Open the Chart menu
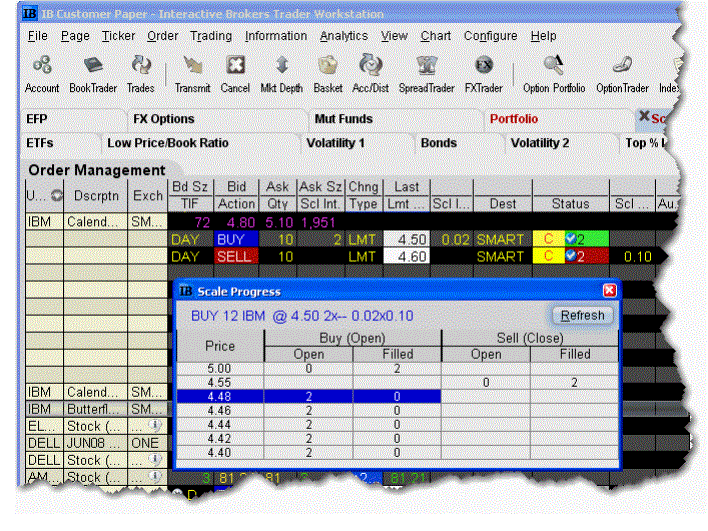708x531 pixels. pos(436,36)
